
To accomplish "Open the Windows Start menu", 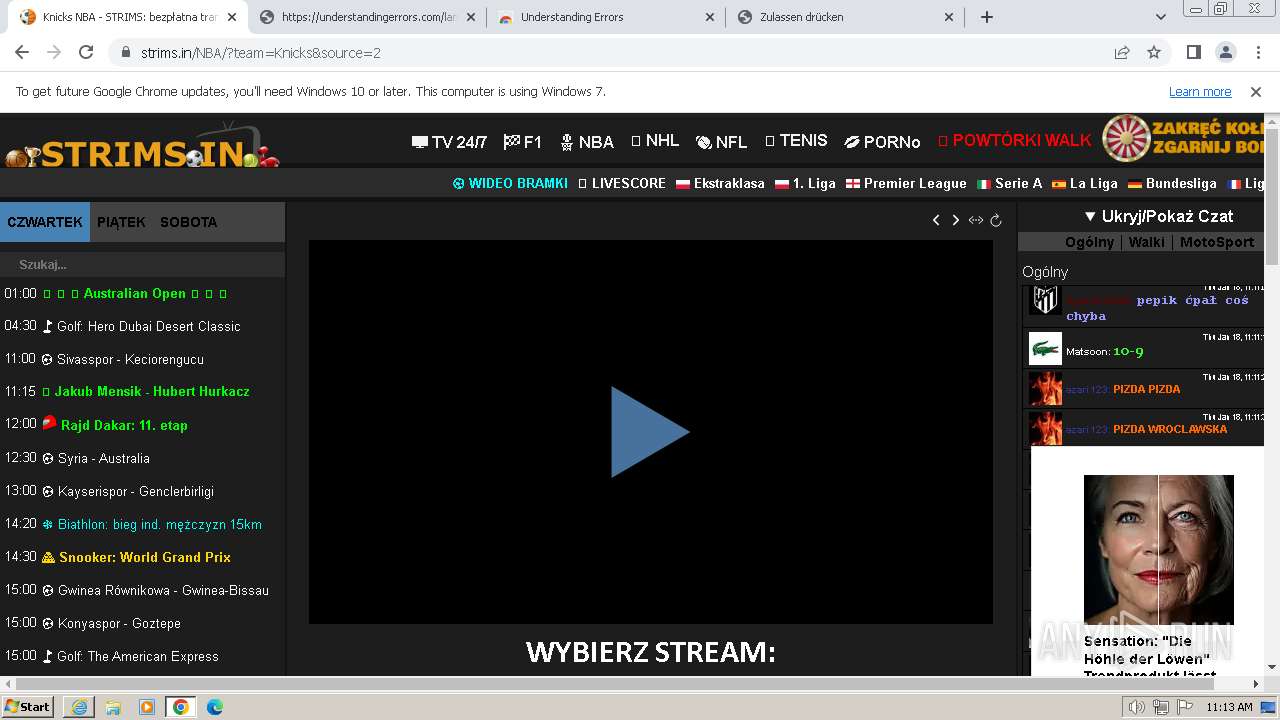I will click(x=28, y=706).
